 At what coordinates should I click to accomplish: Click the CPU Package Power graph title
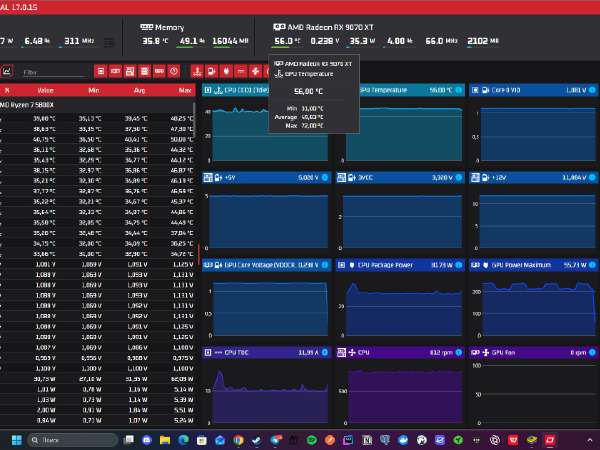385,265
